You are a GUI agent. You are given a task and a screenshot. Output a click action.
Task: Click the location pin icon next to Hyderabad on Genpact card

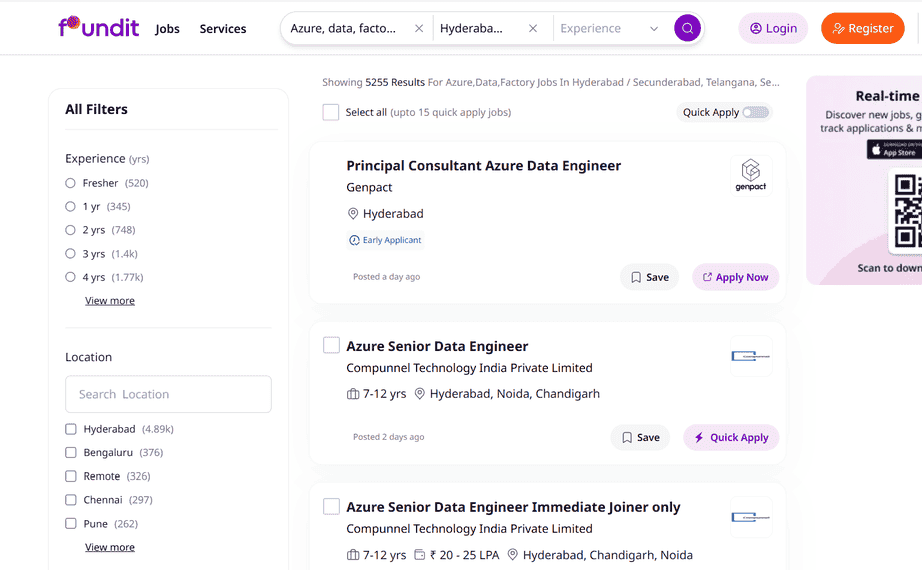coord(353,214)
